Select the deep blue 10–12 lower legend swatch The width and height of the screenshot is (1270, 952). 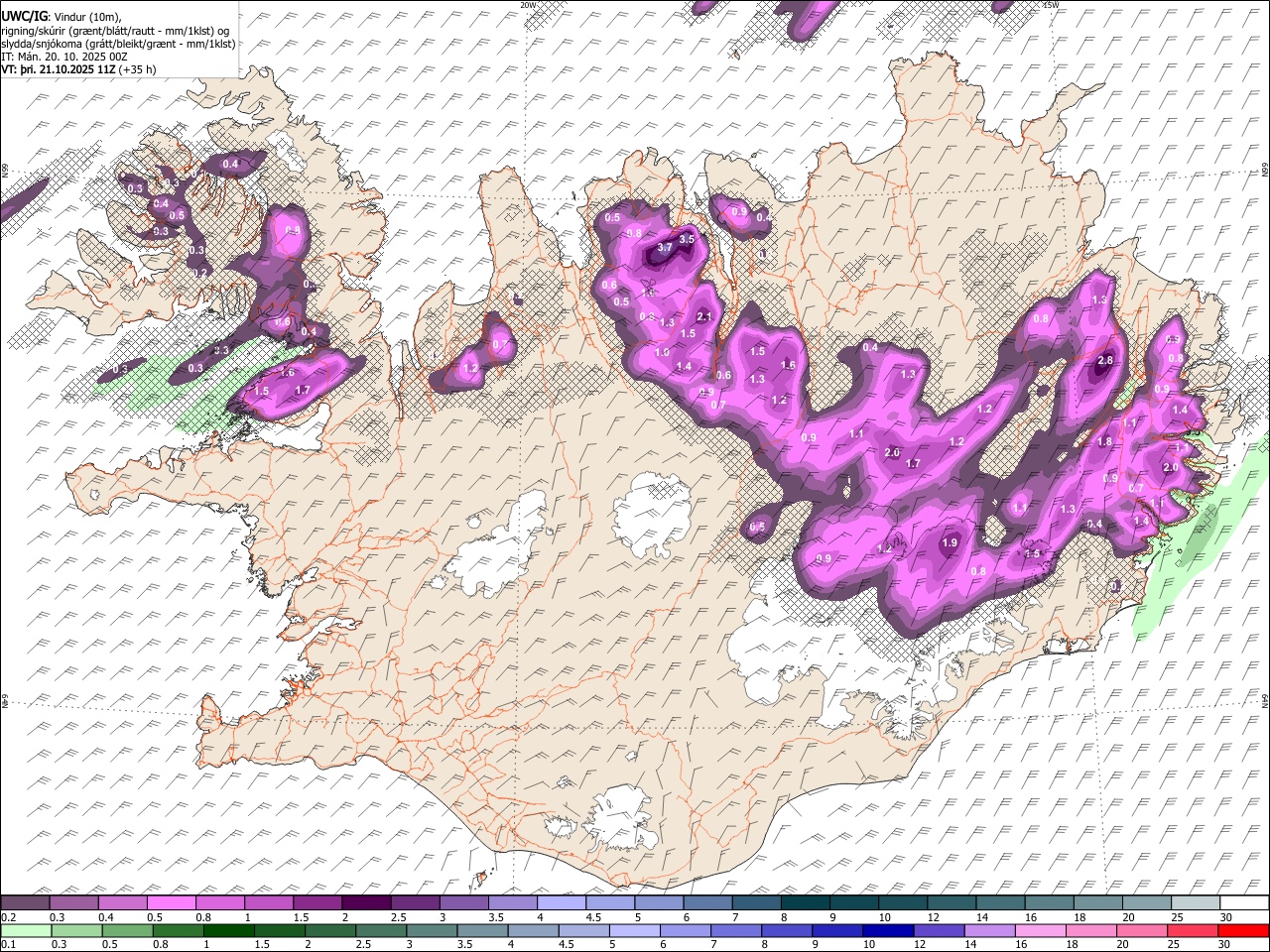coord(886,930)
